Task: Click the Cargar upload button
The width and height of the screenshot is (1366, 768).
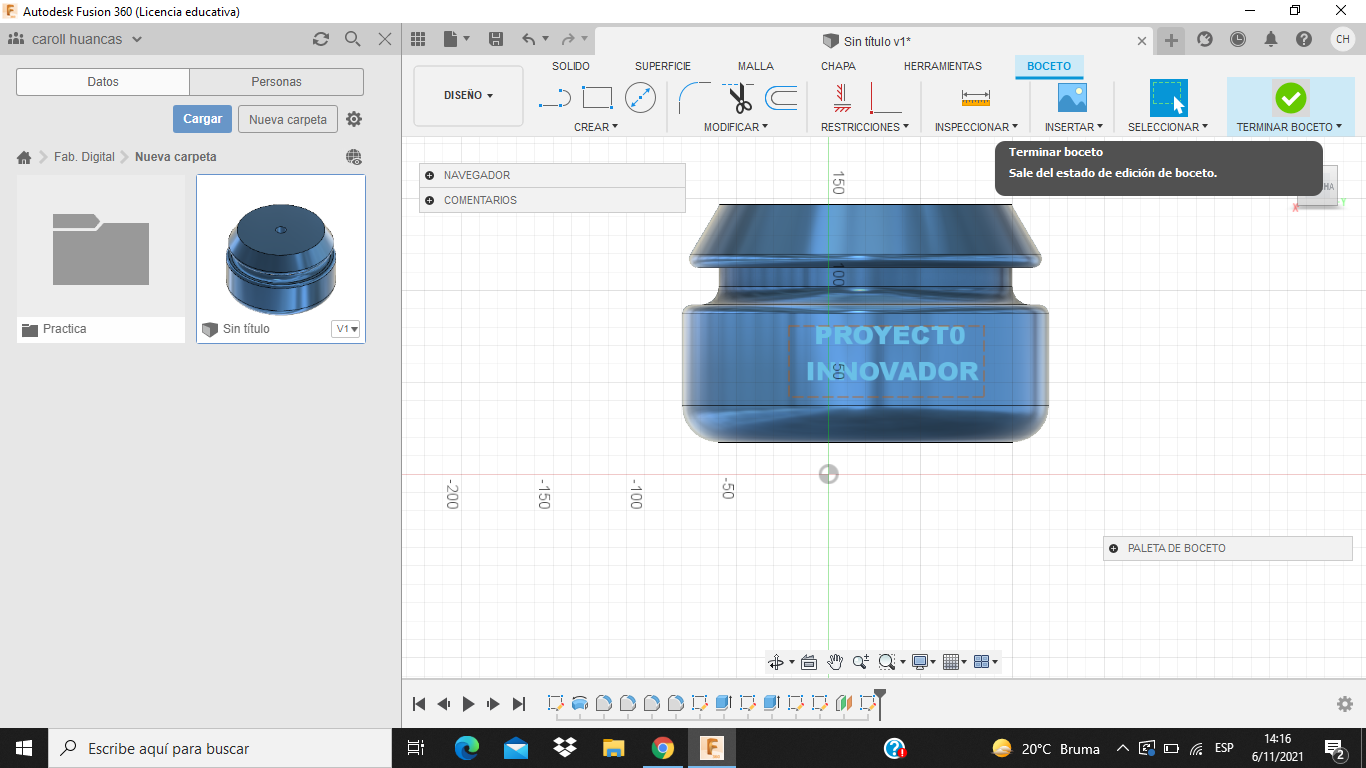Action: [203, 119]
